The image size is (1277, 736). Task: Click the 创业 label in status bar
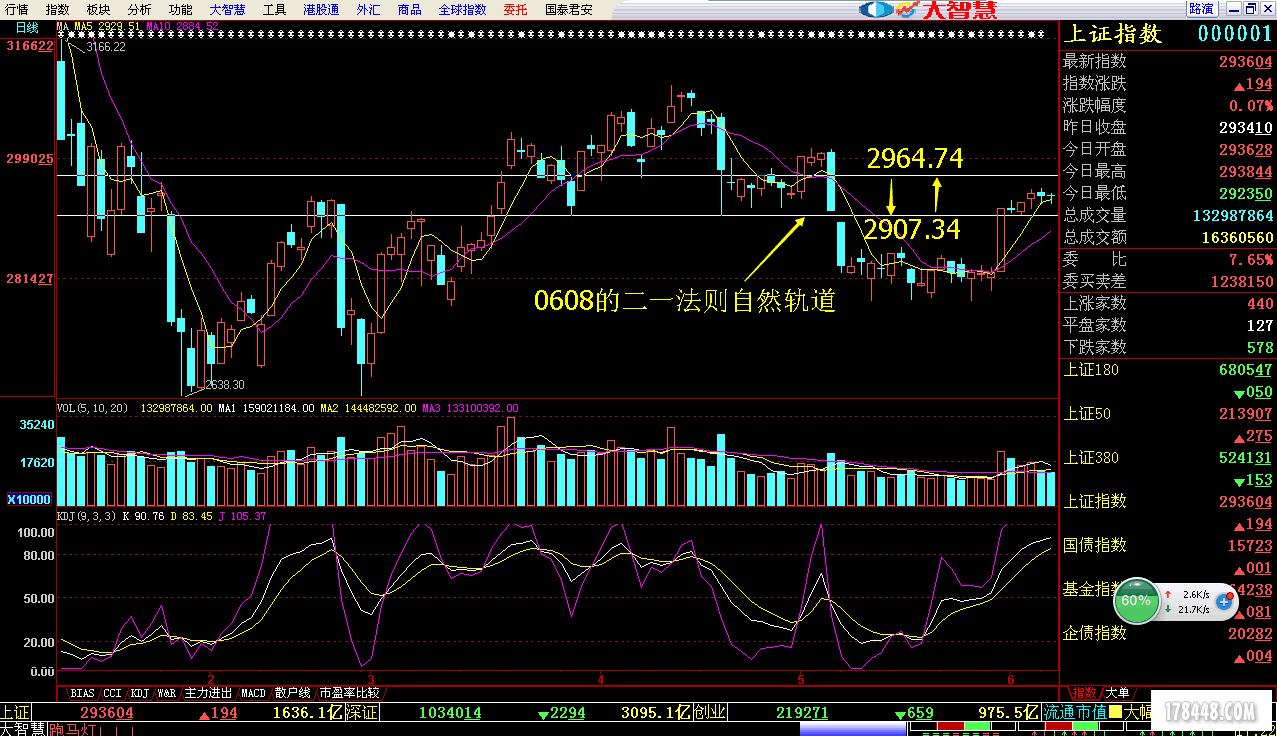tap(710, 713)
